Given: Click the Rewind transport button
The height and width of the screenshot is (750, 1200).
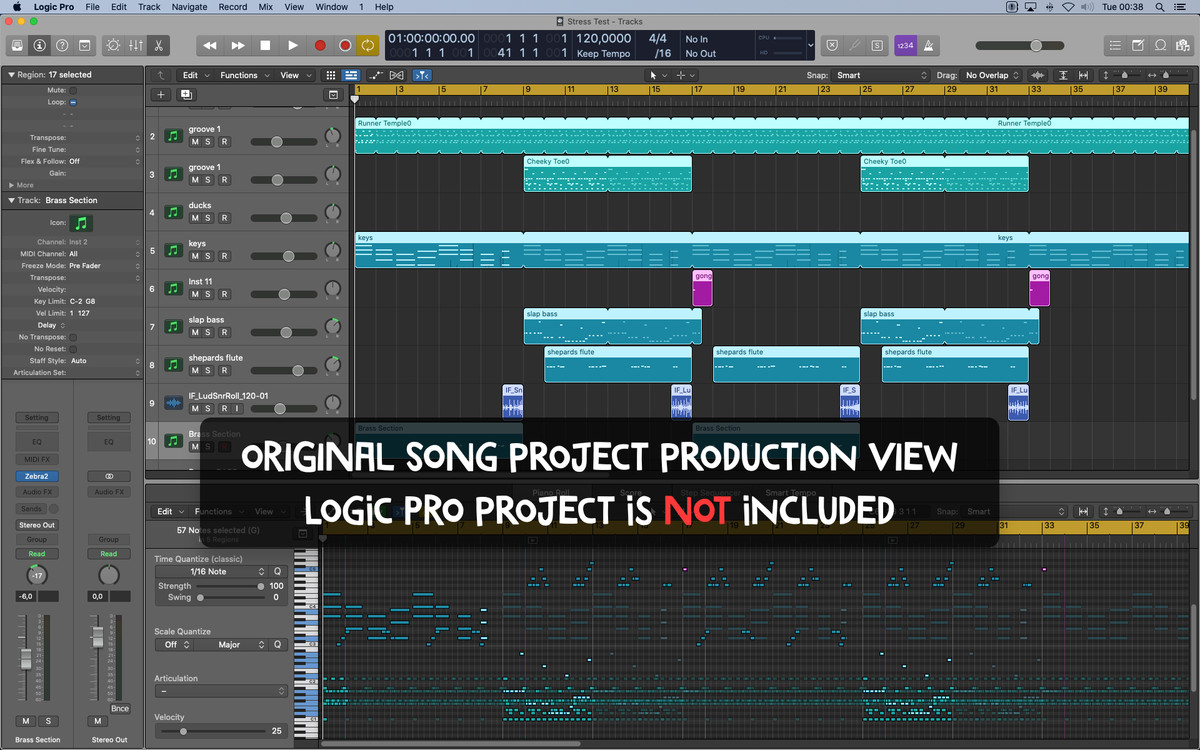Looking at the screenshot, I should tap(210, 45).
